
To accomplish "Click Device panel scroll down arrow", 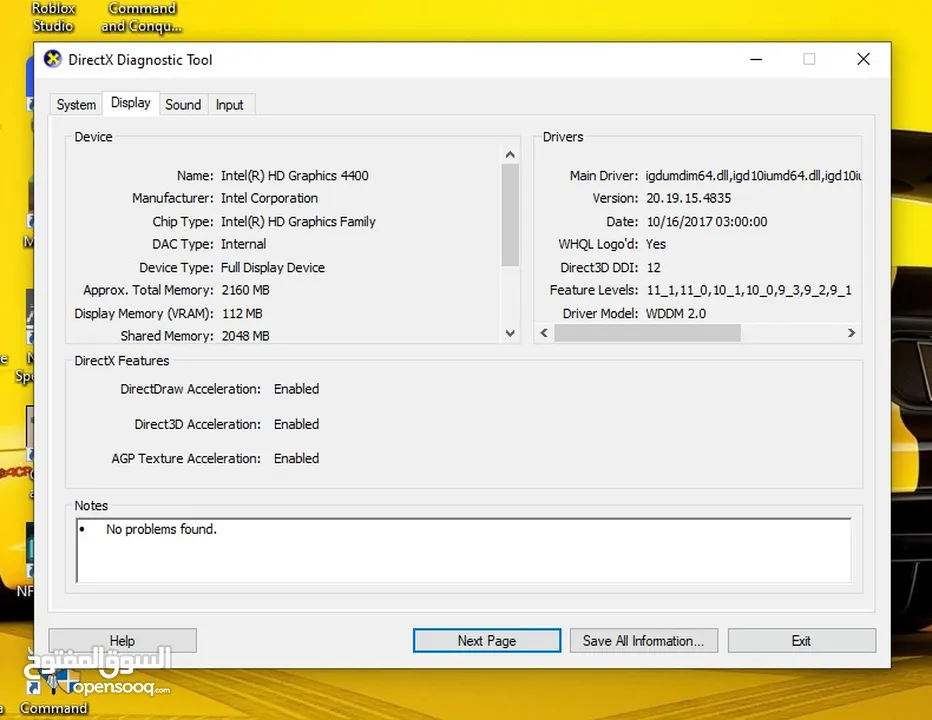I will pyautogui.click(x=510, y=334).
